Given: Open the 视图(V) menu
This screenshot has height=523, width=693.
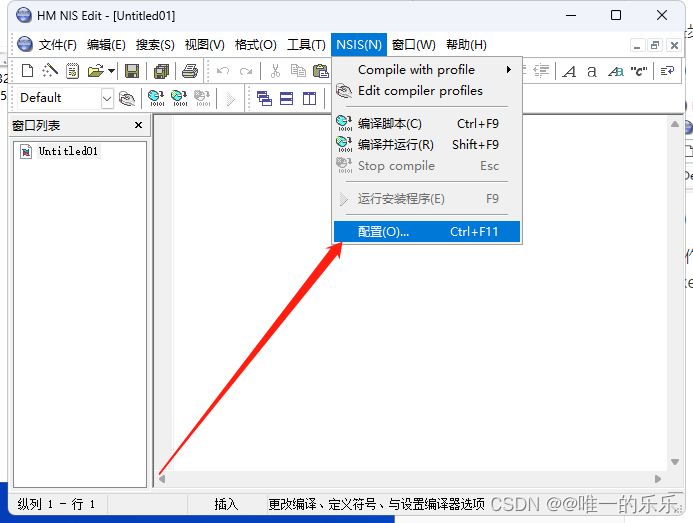Looking at the screenshot, I should (205, 45).
